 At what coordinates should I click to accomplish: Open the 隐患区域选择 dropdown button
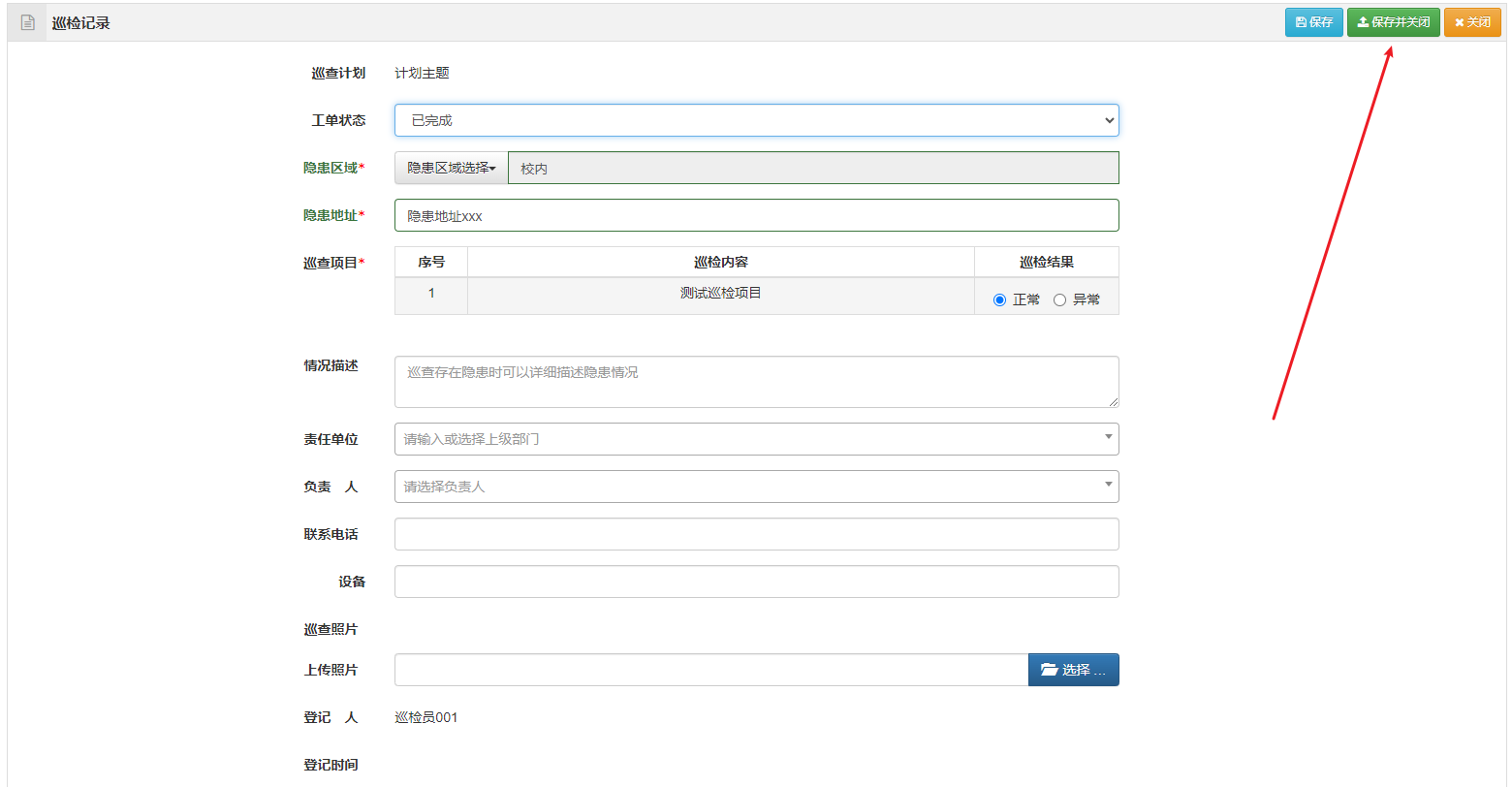click(452, 168)
